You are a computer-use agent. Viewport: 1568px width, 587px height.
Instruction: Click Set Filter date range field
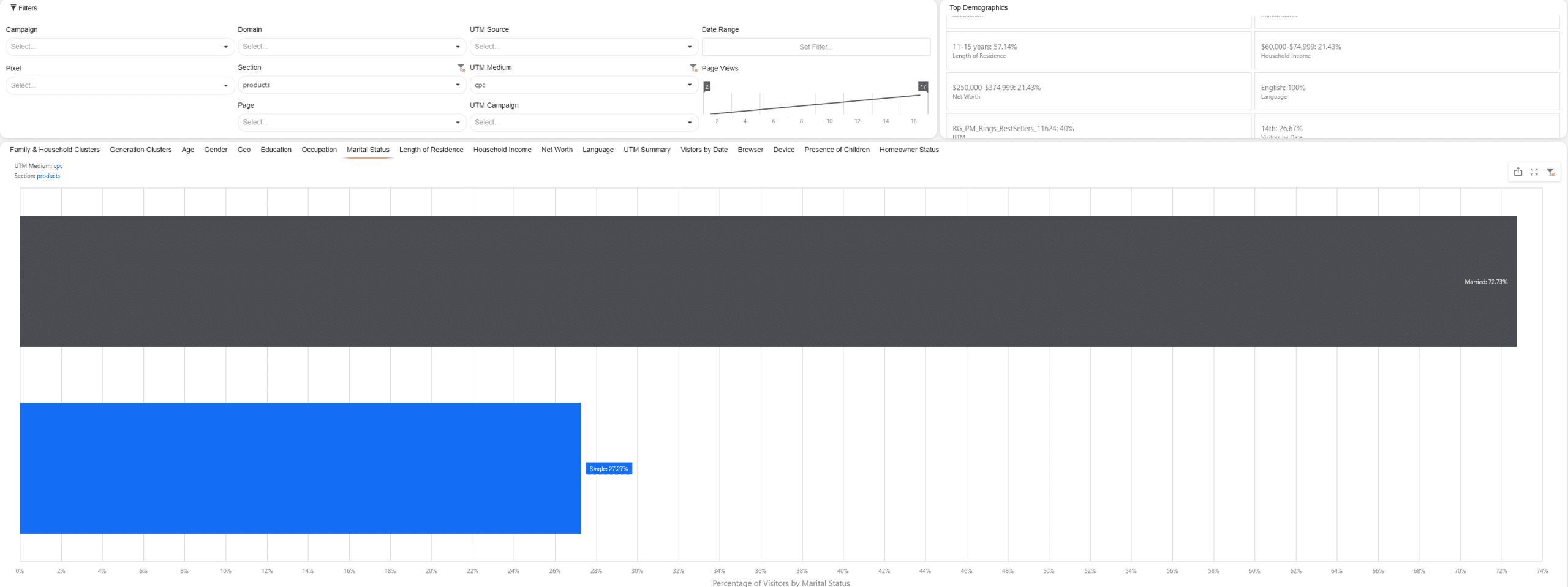(x=816, y=47)
